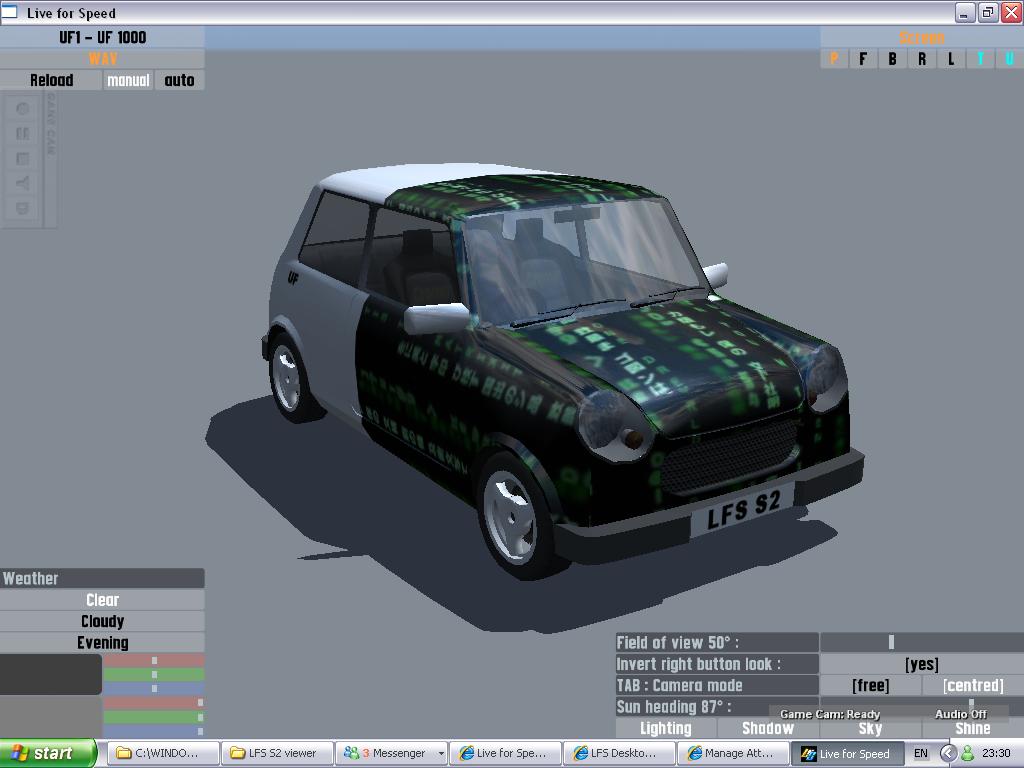Switch to LFS Deskto... browser window
The width and height of the screenshot is (1024, 768).
[618, 754]
